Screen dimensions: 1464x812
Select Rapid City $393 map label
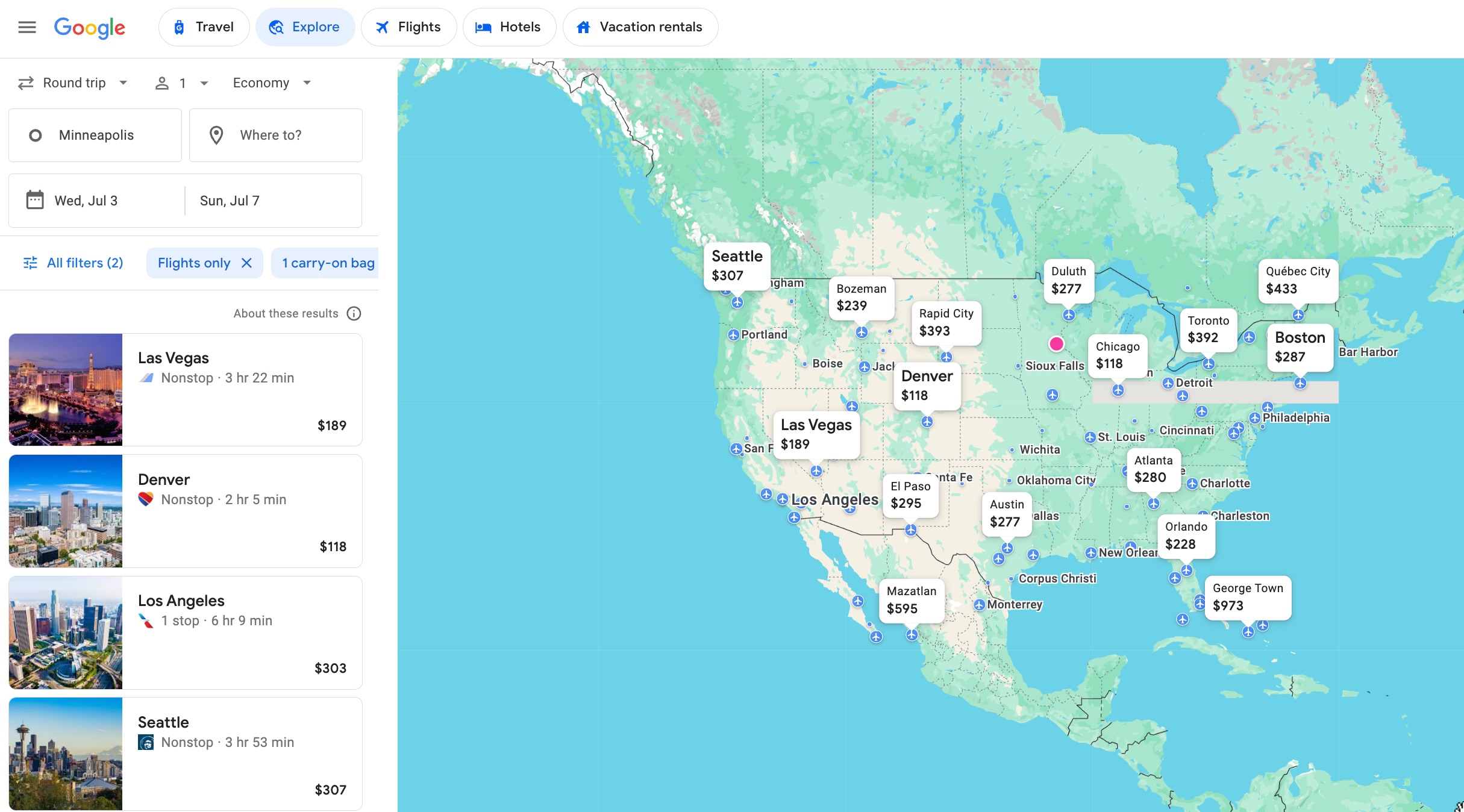point(946,322)
